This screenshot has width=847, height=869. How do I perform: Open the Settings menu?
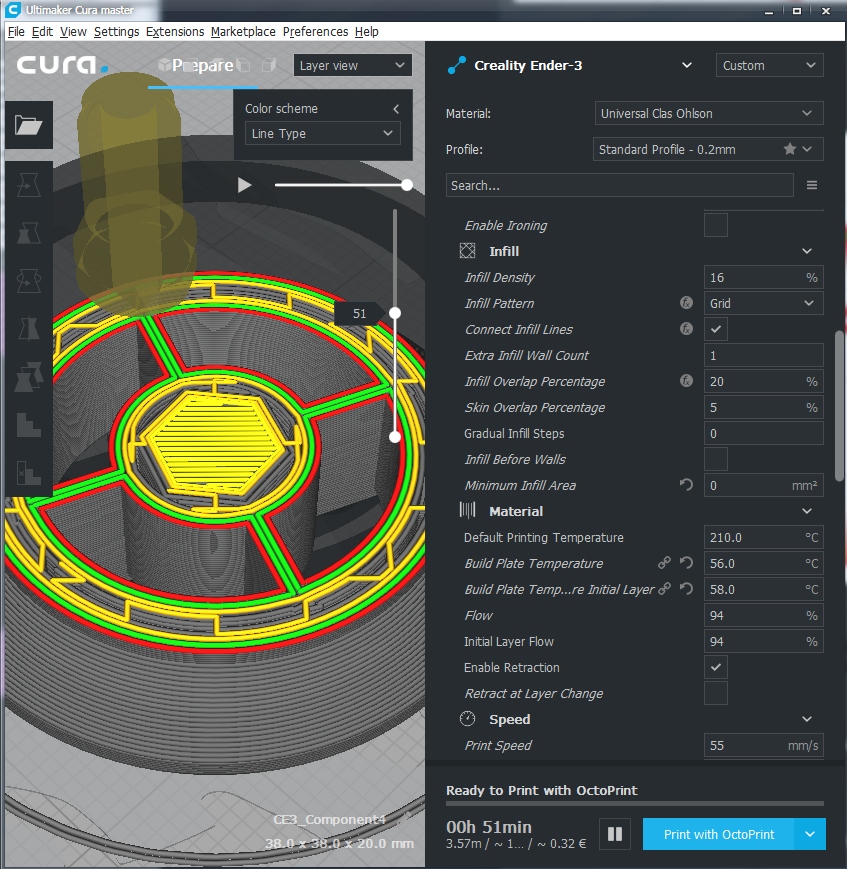116,32
